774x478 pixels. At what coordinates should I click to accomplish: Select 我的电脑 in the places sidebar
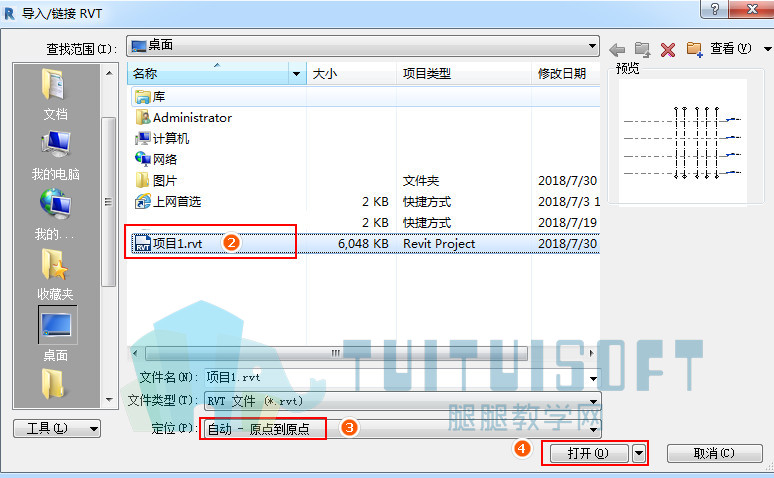(55, 155)
